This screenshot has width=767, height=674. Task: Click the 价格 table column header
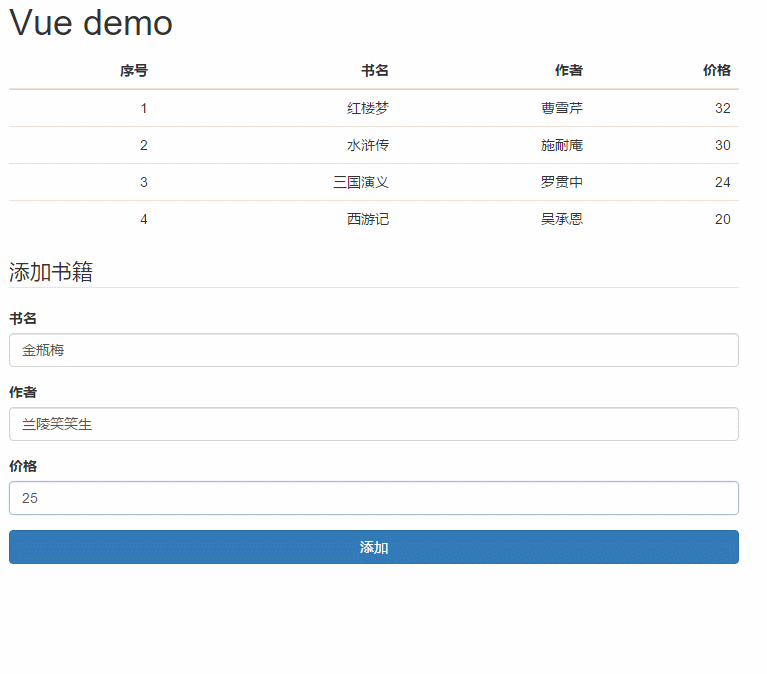[x=717, y=70]
